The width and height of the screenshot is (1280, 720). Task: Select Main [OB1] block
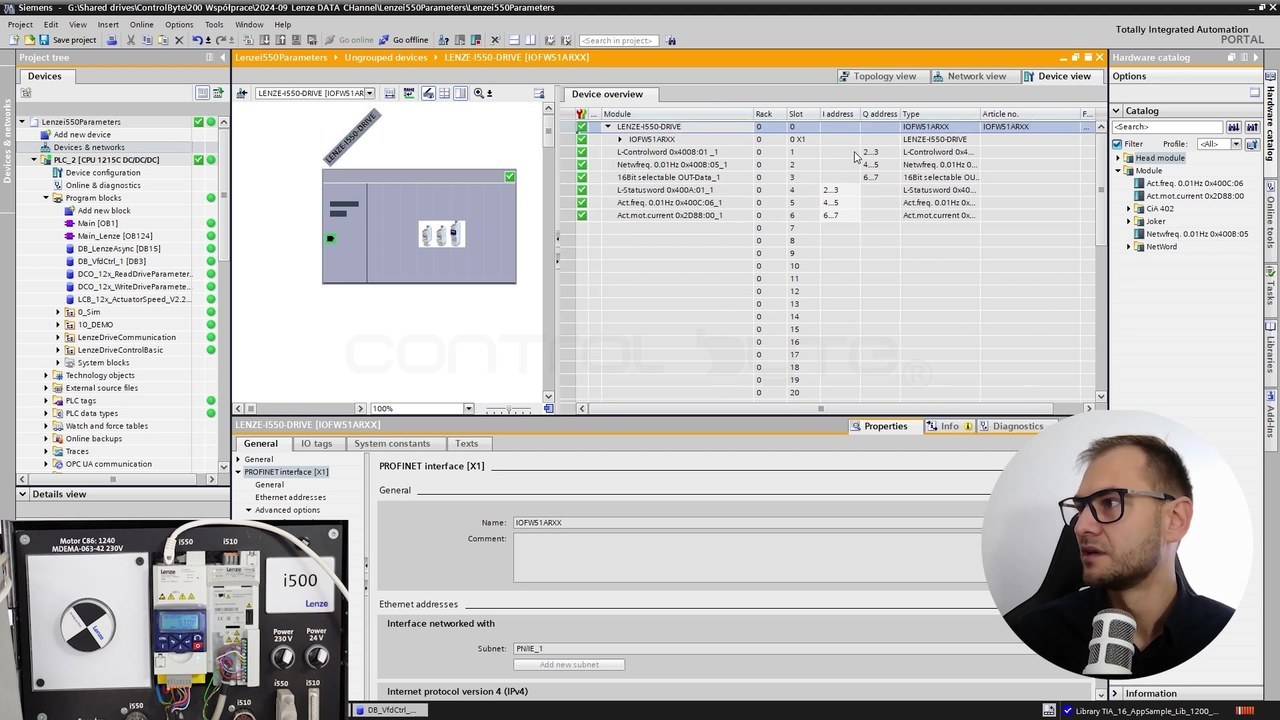coord(97,223)
